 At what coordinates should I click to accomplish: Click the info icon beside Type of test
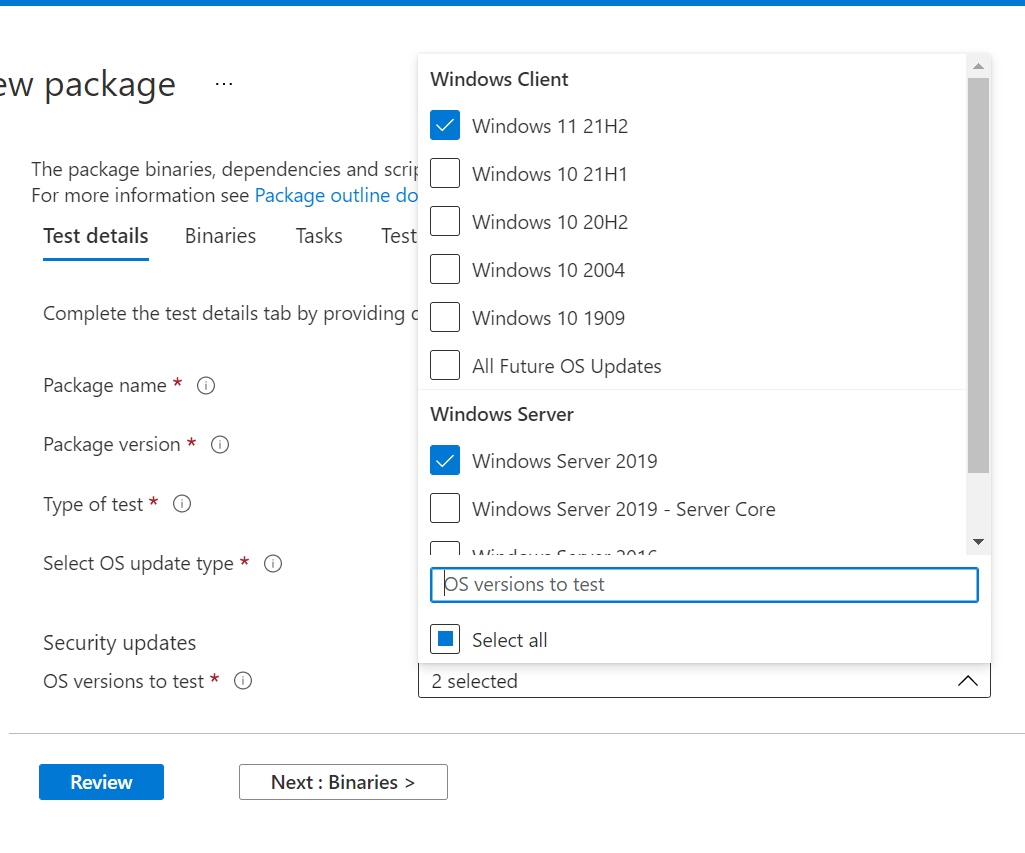[x=182, y=504]
